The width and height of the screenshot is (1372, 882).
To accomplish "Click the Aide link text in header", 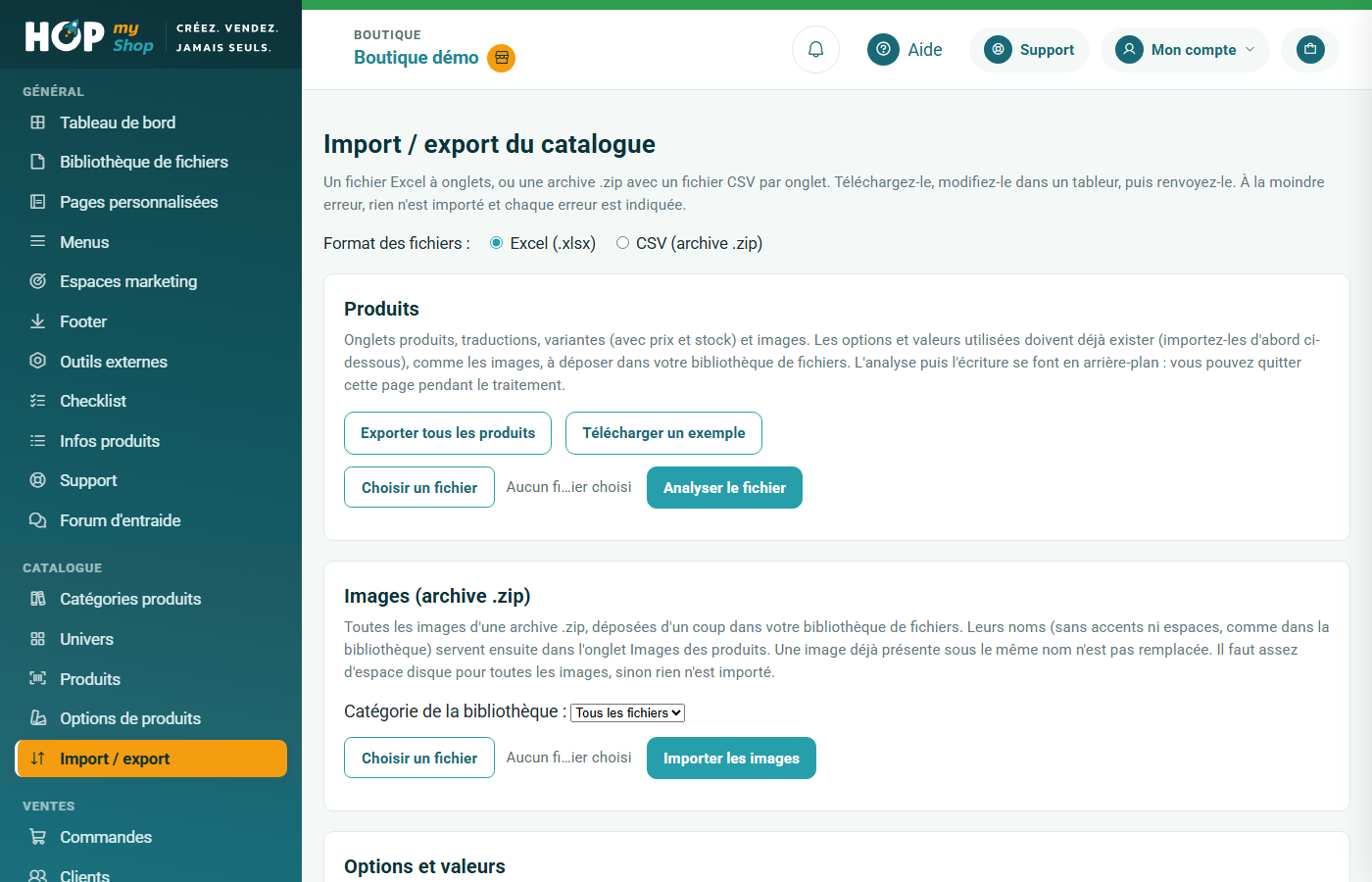I will [x=925, y=50].
